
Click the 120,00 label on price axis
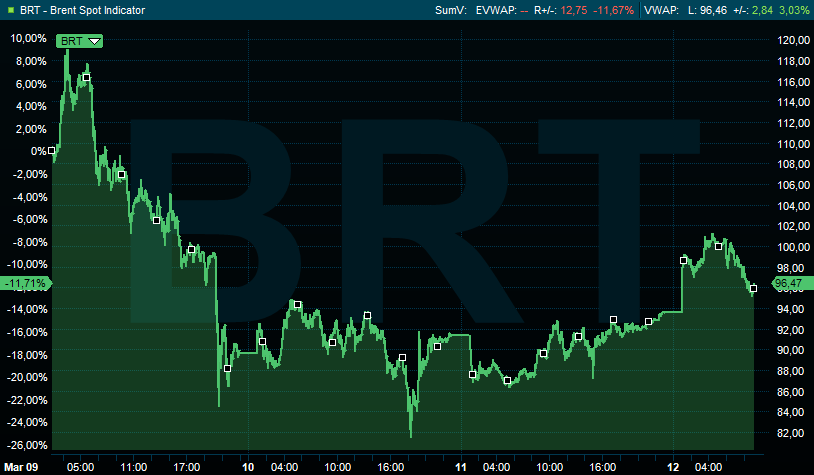(x=792, y=40)
